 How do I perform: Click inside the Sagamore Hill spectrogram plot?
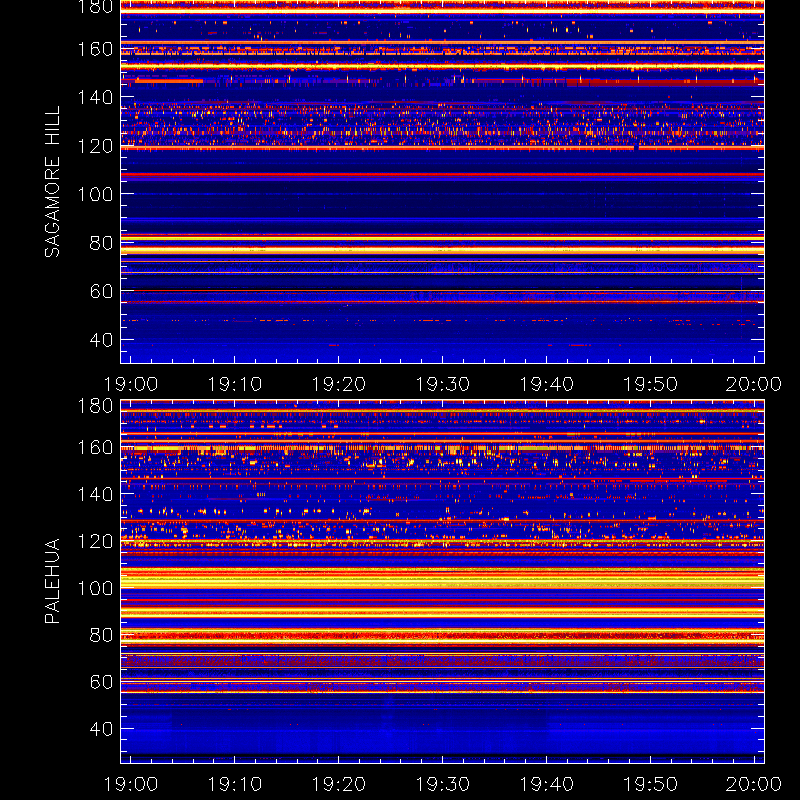pos(442,182)
